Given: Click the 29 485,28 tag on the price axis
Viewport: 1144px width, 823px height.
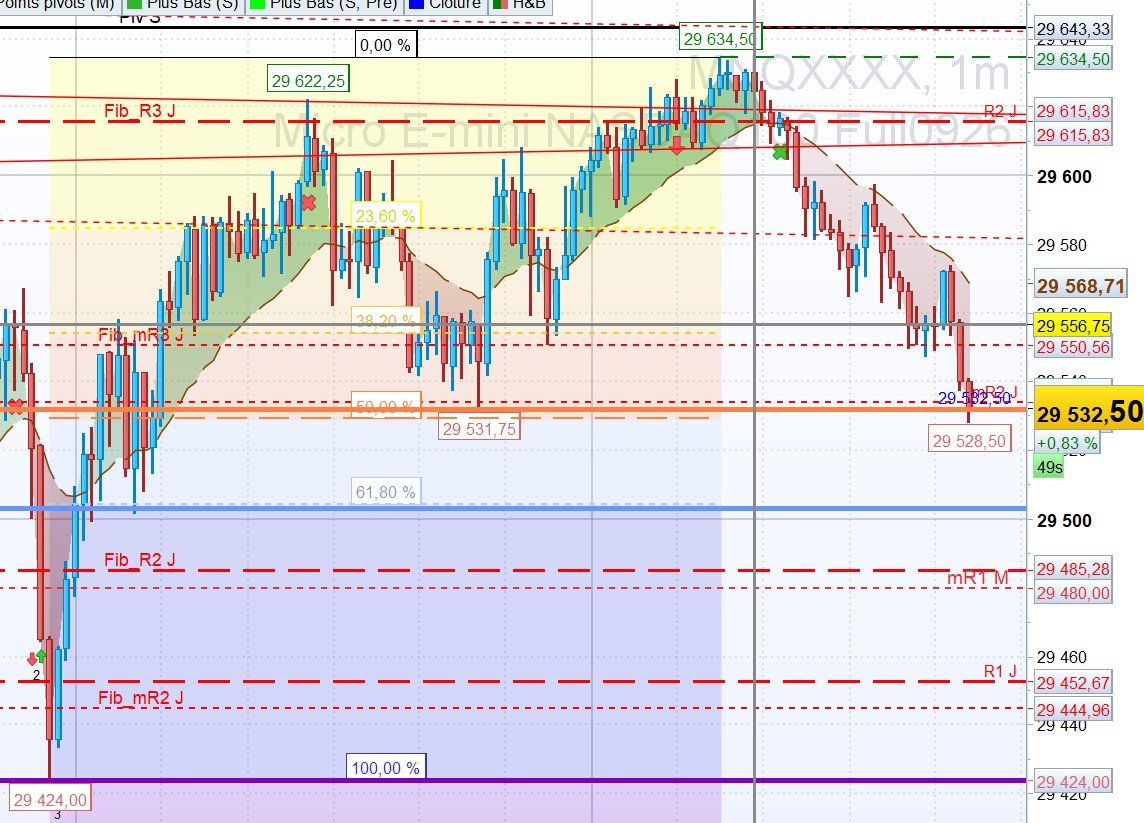Looking at the screenshot, I should coord(1072,569).
